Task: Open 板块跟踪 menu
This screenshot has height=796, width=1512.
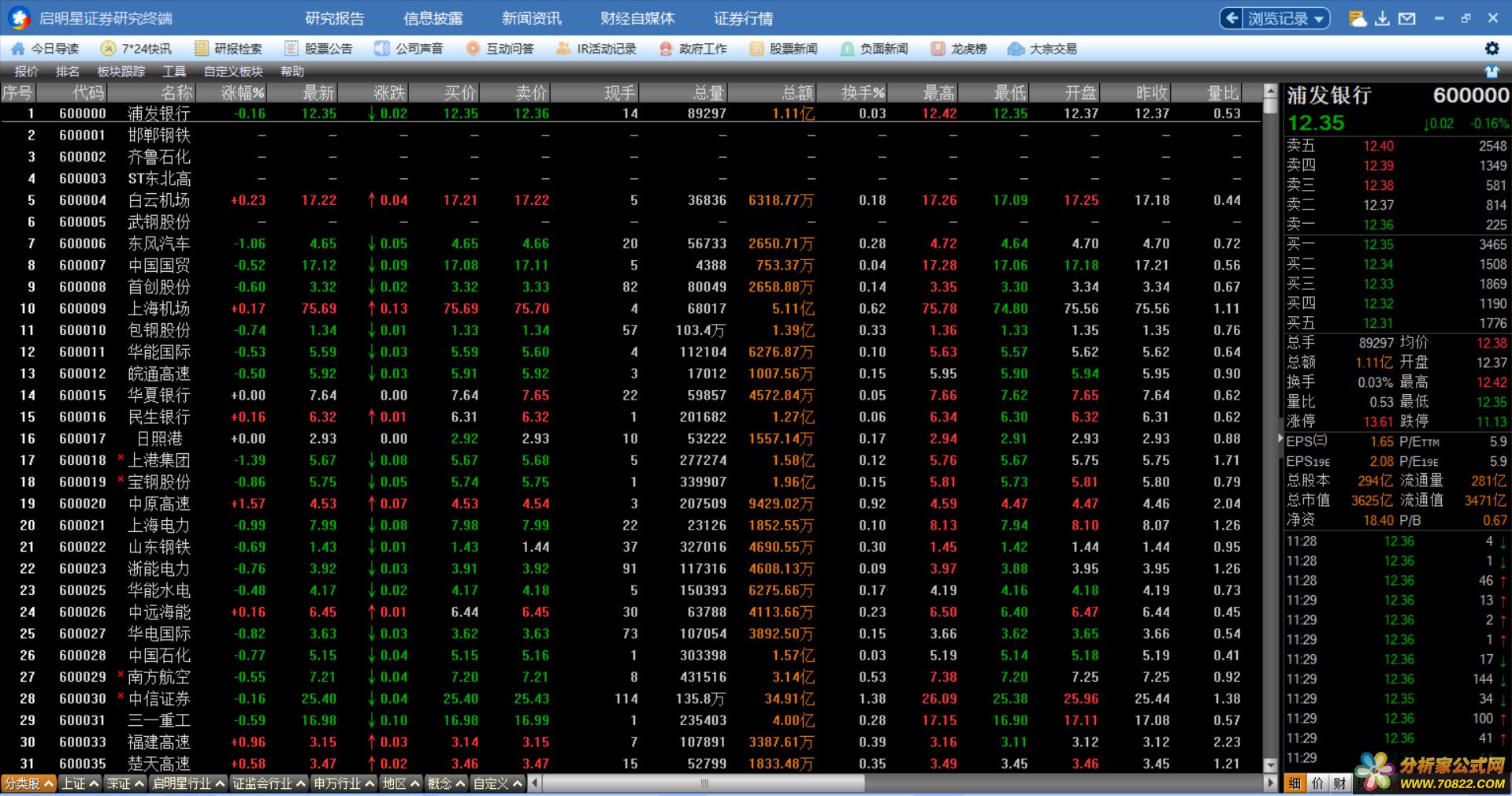Action: tap(121, 72)
